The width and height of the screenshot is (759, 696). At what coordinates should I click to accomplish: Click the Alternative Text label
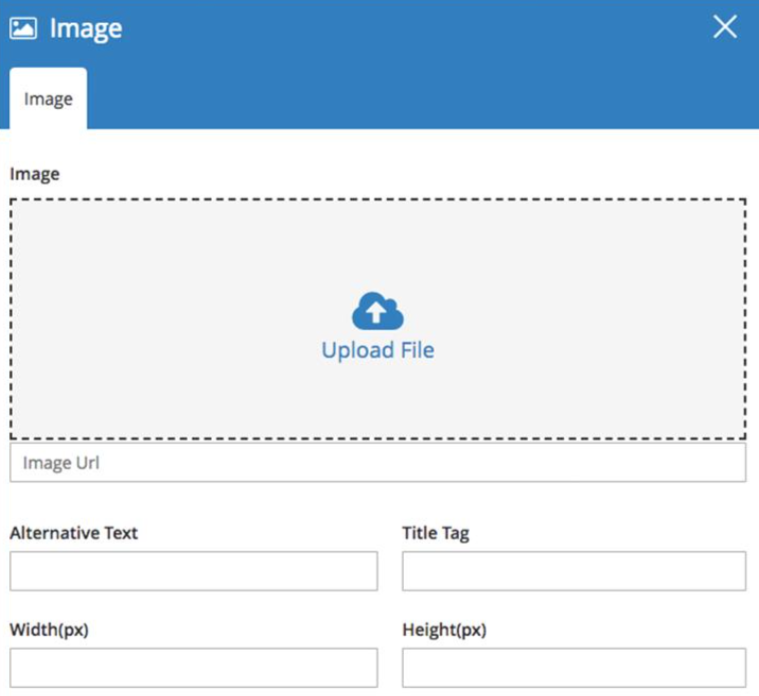pyautogui.click(x=74, y=533)
